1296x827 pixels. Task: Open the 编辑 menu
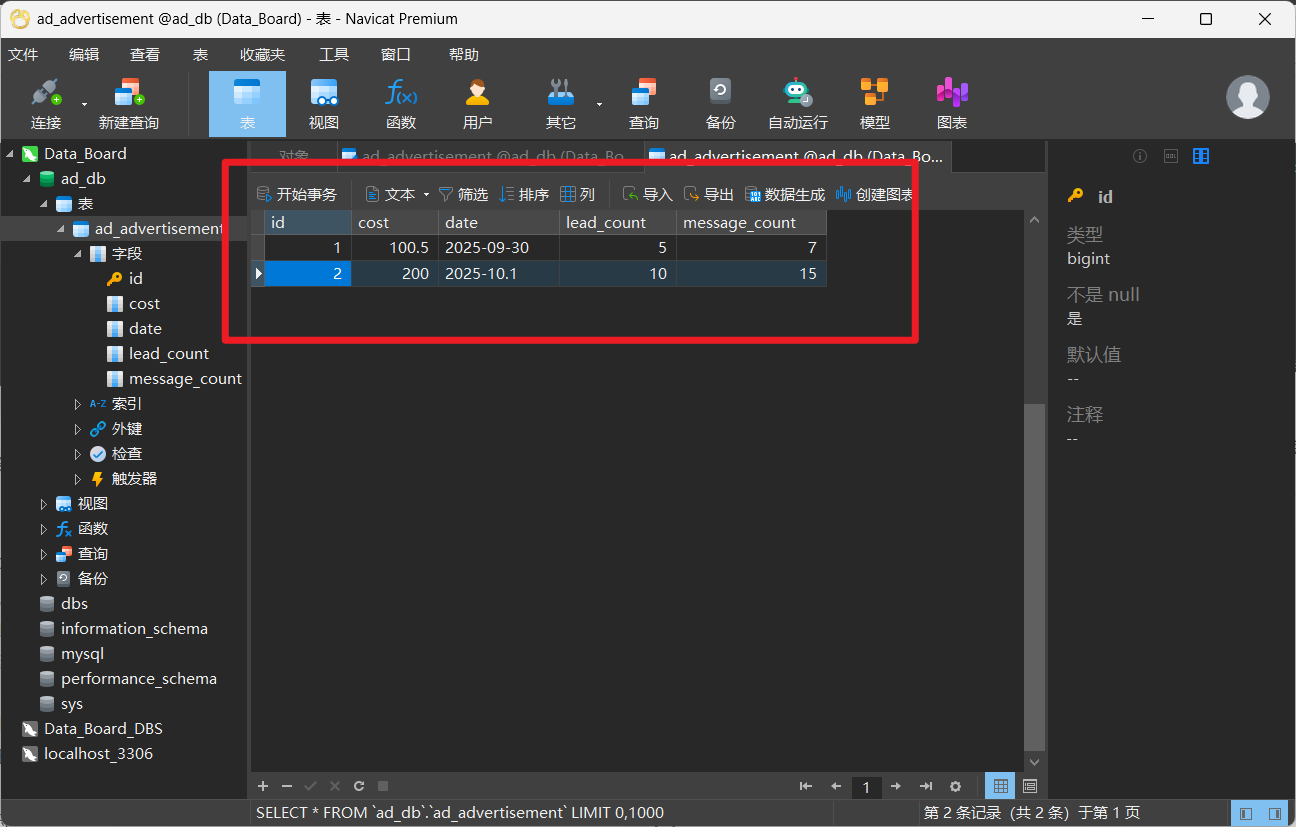coord(84,54)
